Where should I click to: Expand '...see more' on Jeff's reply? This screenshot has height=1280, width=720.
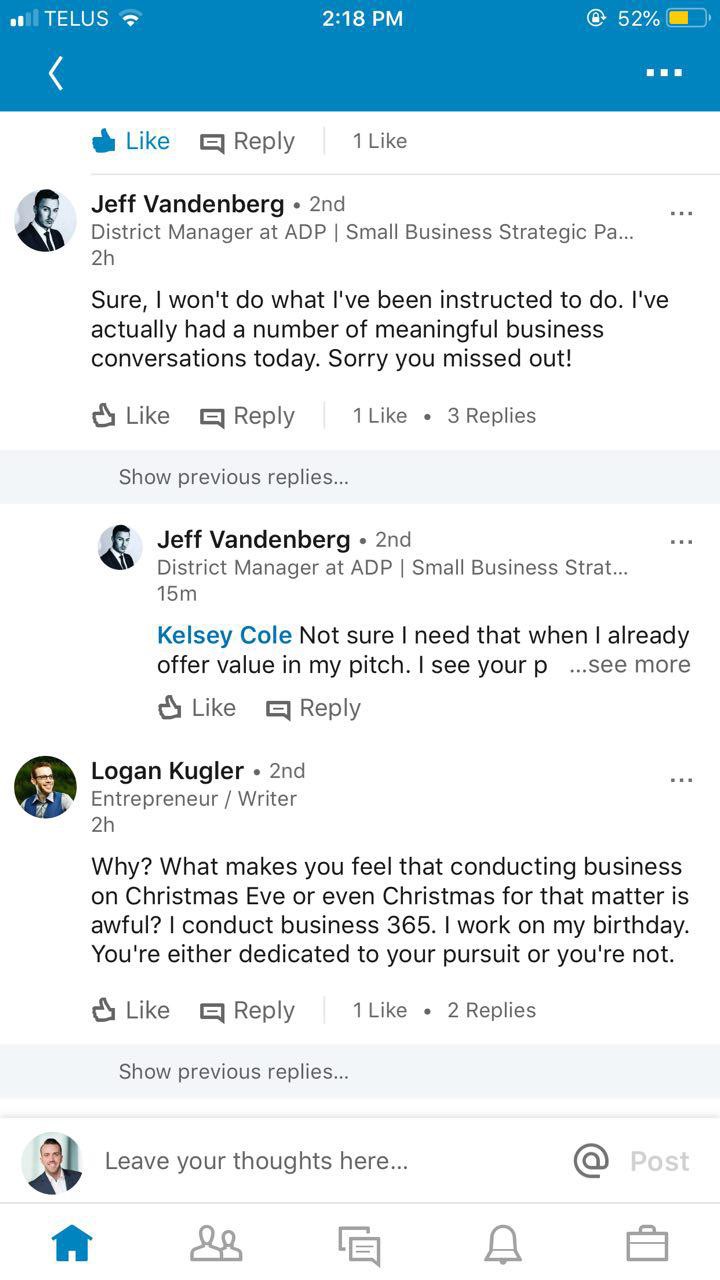click(x=630, y=665)
